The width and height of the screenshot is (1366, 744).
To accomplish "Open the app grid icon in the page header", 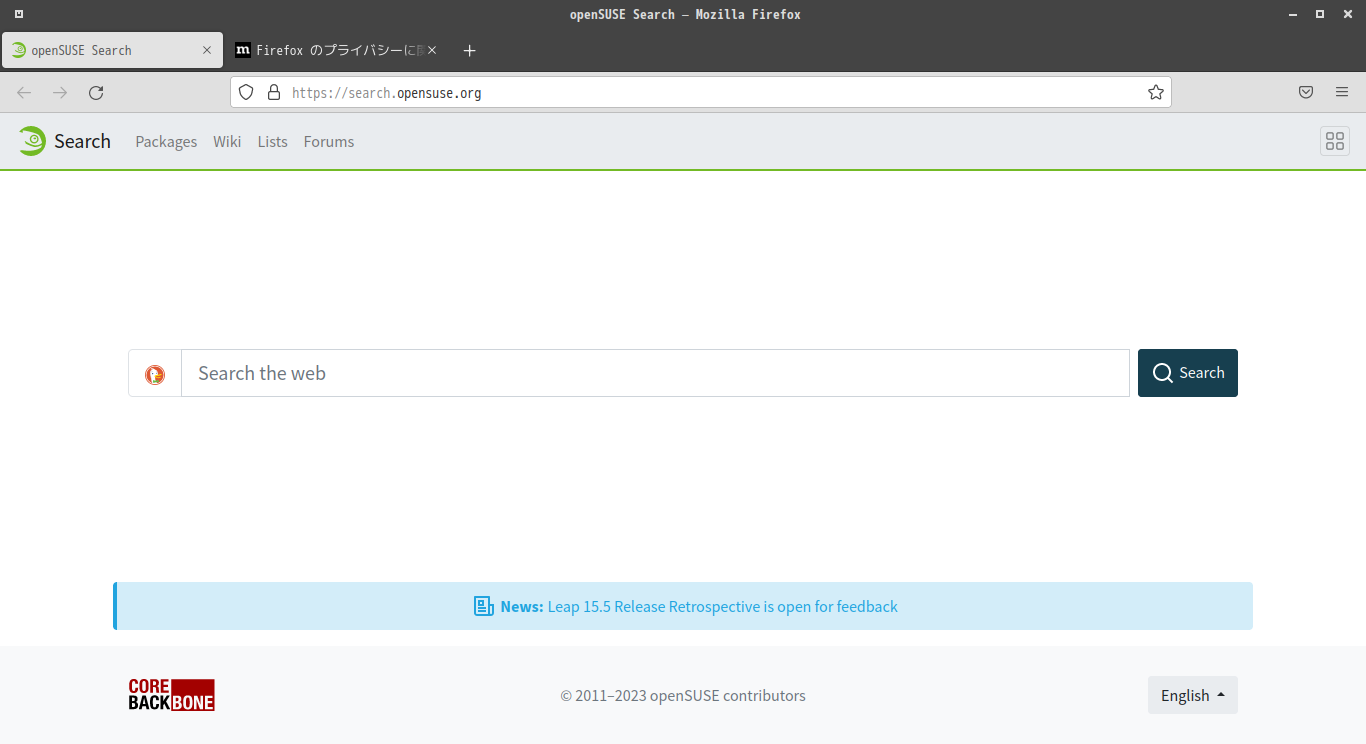I will pos(1335,141).
